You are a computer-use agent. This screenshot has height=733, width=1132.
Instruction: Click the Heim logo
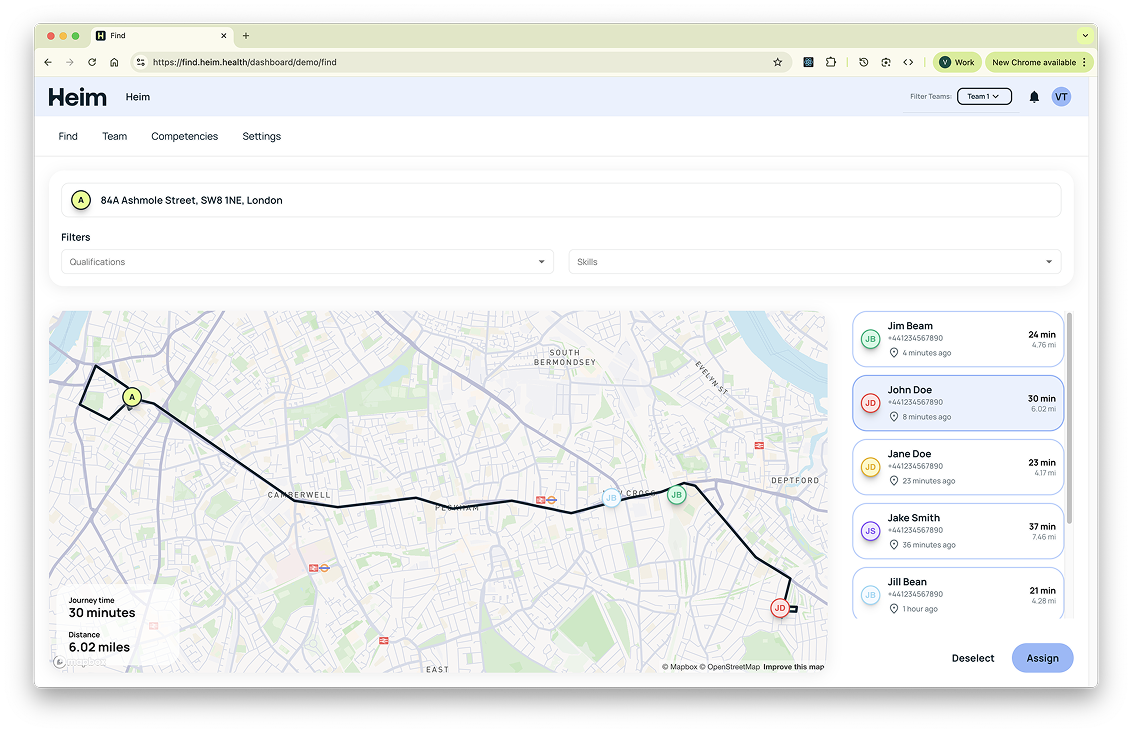pyautogui.click(x=78, y=97)
